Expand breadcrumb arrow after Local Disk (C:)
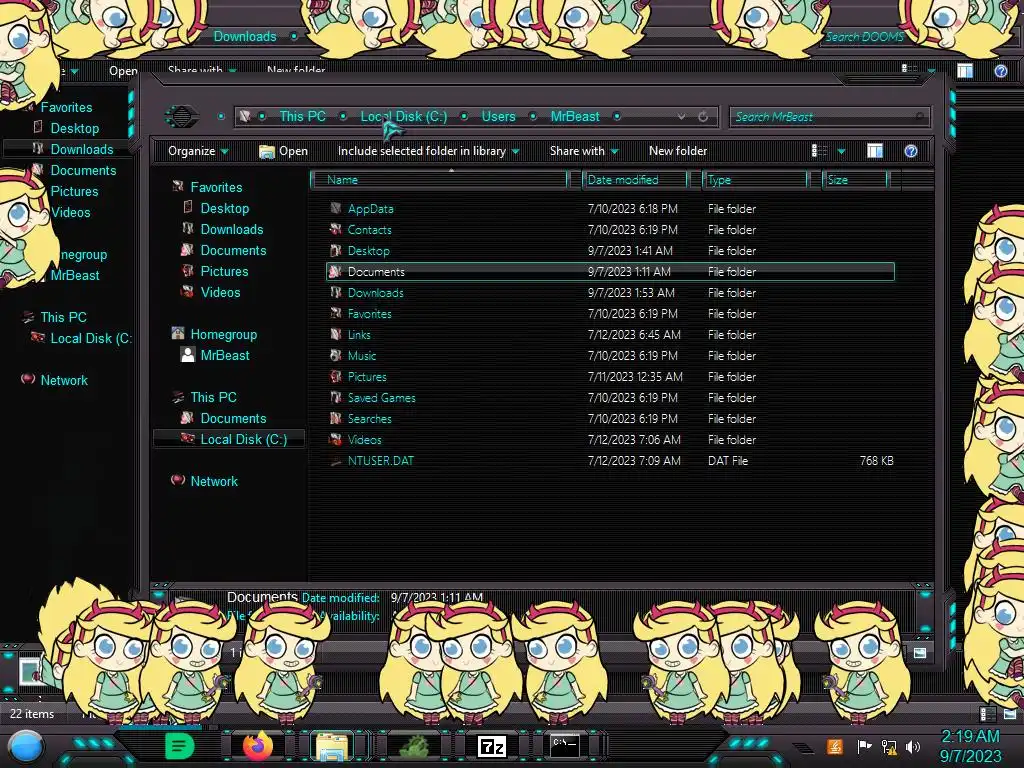 tap(464, 117)
